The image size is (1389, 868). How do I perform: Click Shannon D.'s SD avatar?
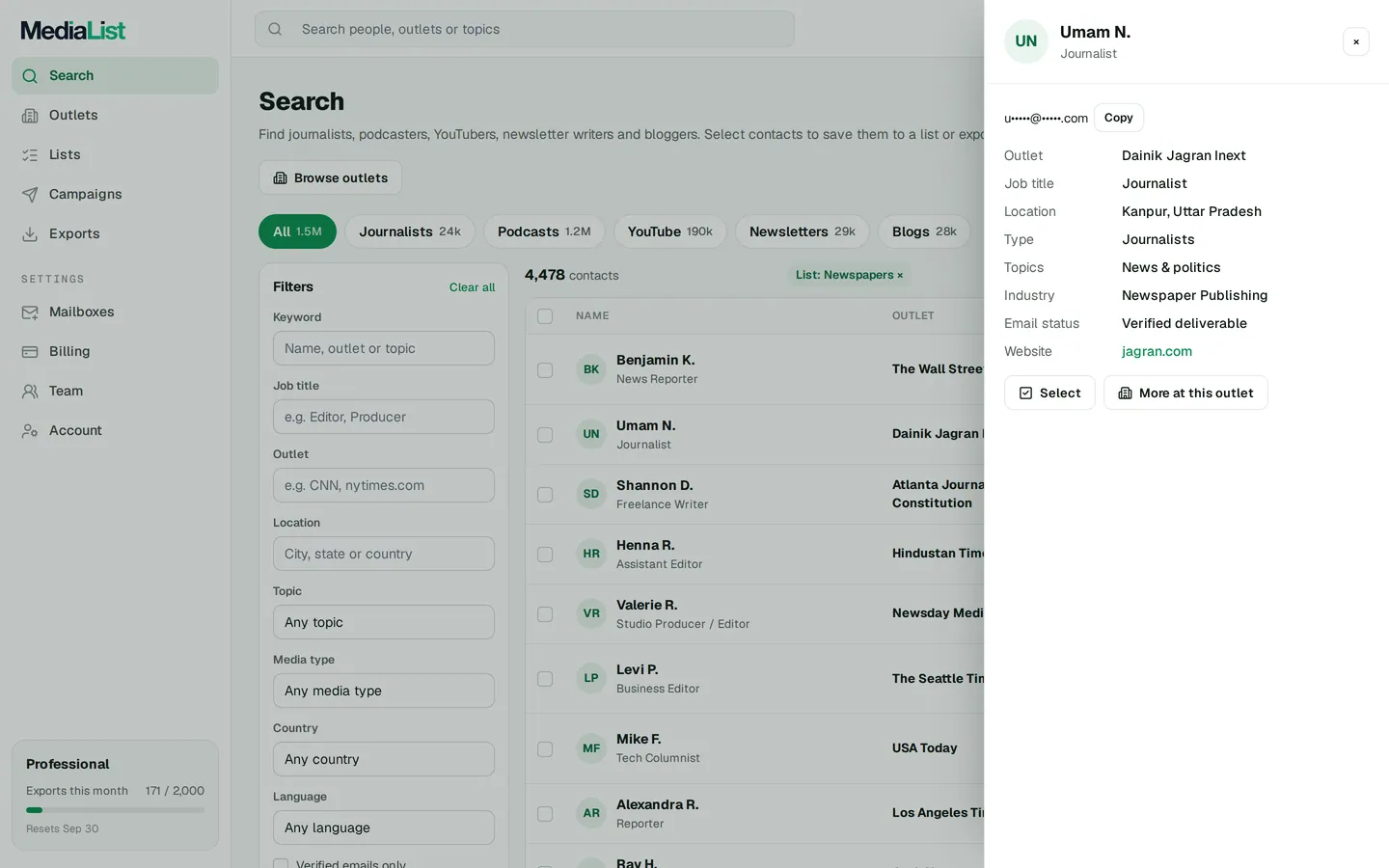pos(591,494)
